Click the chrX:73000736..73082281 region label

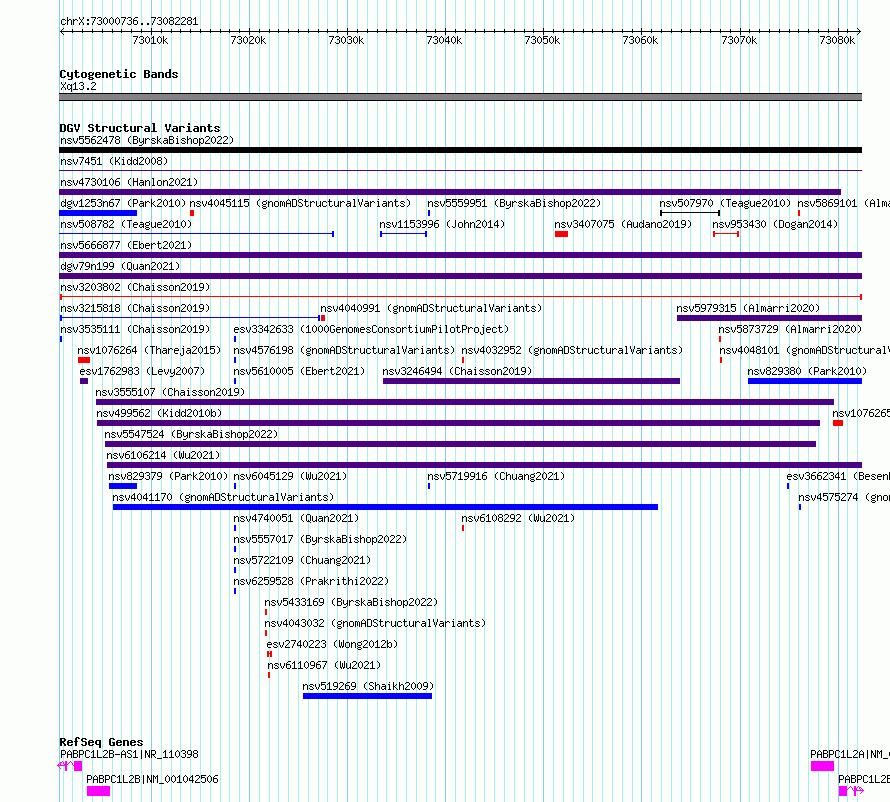pos(129,22)
